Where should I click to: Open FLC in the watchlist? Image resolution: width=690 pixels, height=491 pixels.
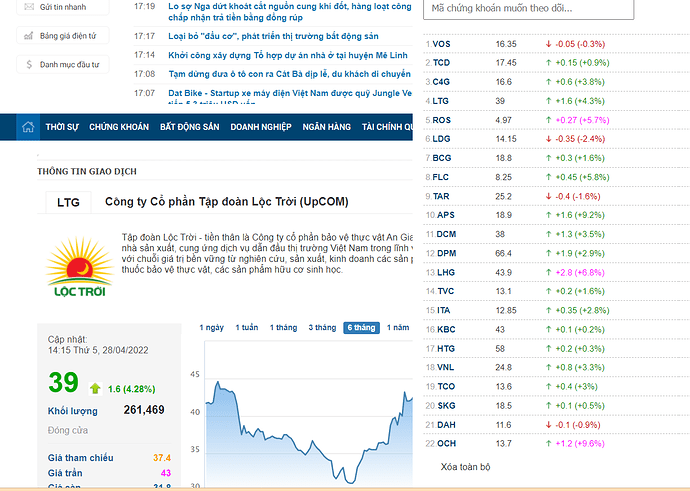click(x=440, y=177)
